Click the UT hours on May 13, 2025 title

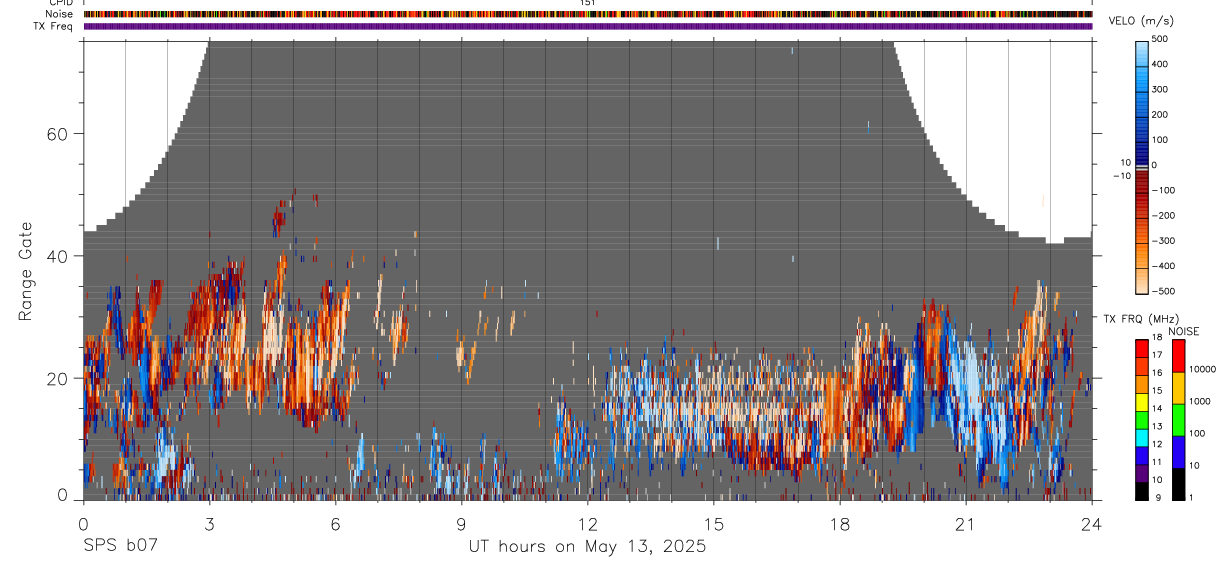click(587, 547)
